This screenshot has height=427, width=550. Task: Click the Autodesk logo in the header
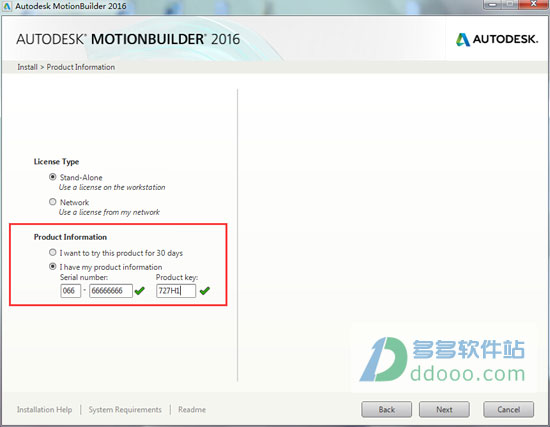pos(497,39)
